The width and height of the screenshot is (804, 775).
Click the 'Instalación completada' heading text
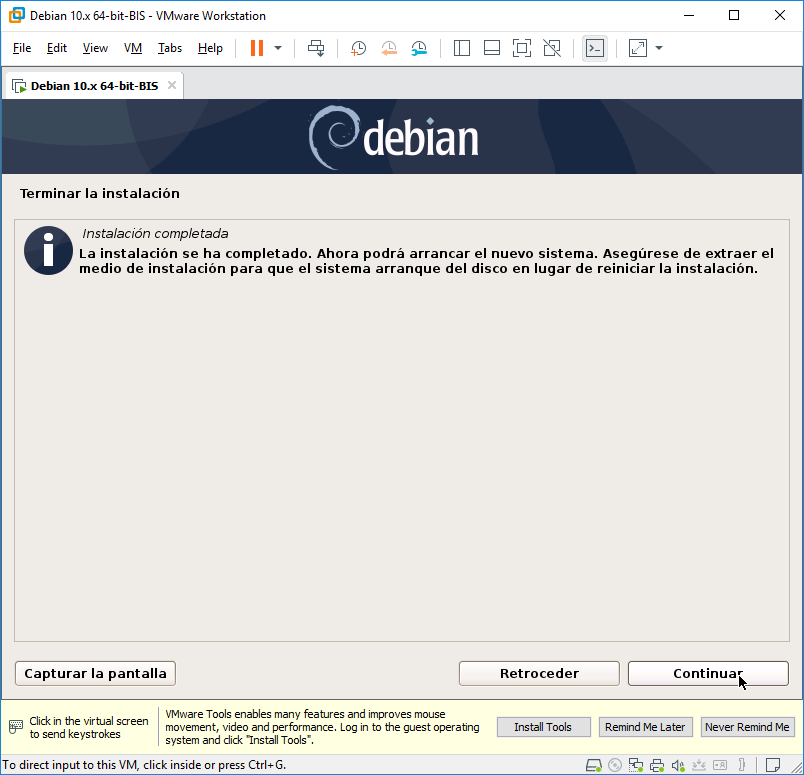155,233
